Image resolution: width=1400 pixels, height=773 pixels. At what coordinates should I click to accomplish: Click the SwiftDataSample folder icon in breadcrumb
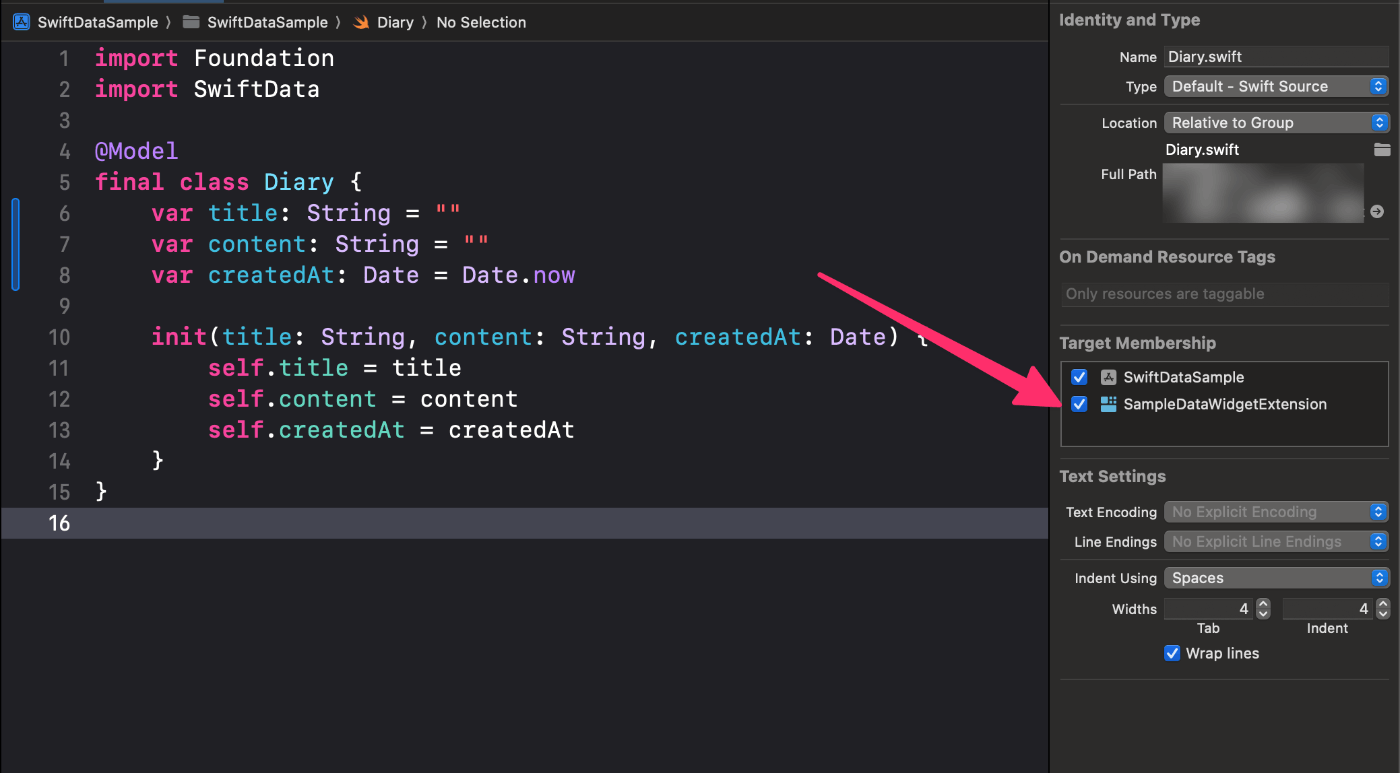click(x=191, y=22)
